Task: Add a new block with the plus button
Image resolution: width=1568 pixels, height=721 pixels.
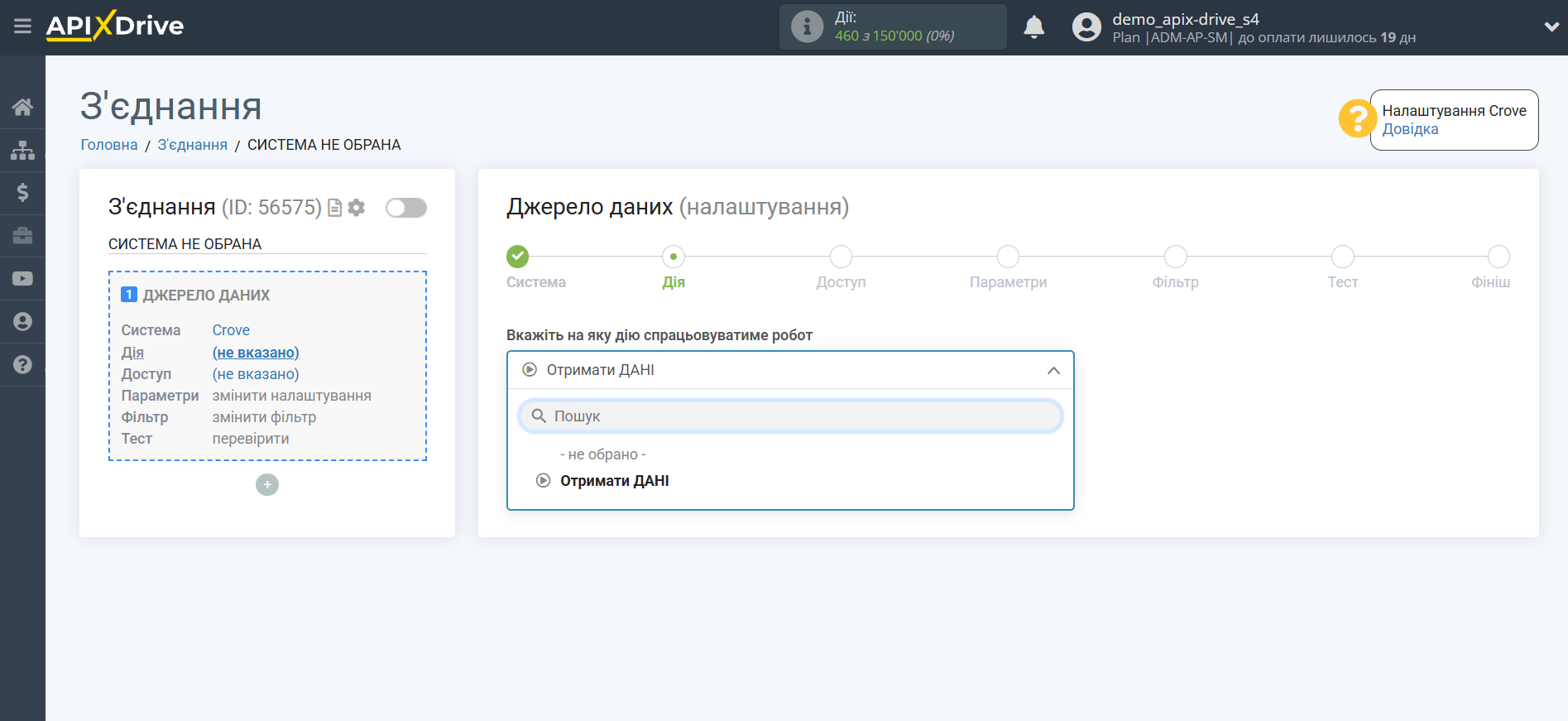Action: (267, 485)
